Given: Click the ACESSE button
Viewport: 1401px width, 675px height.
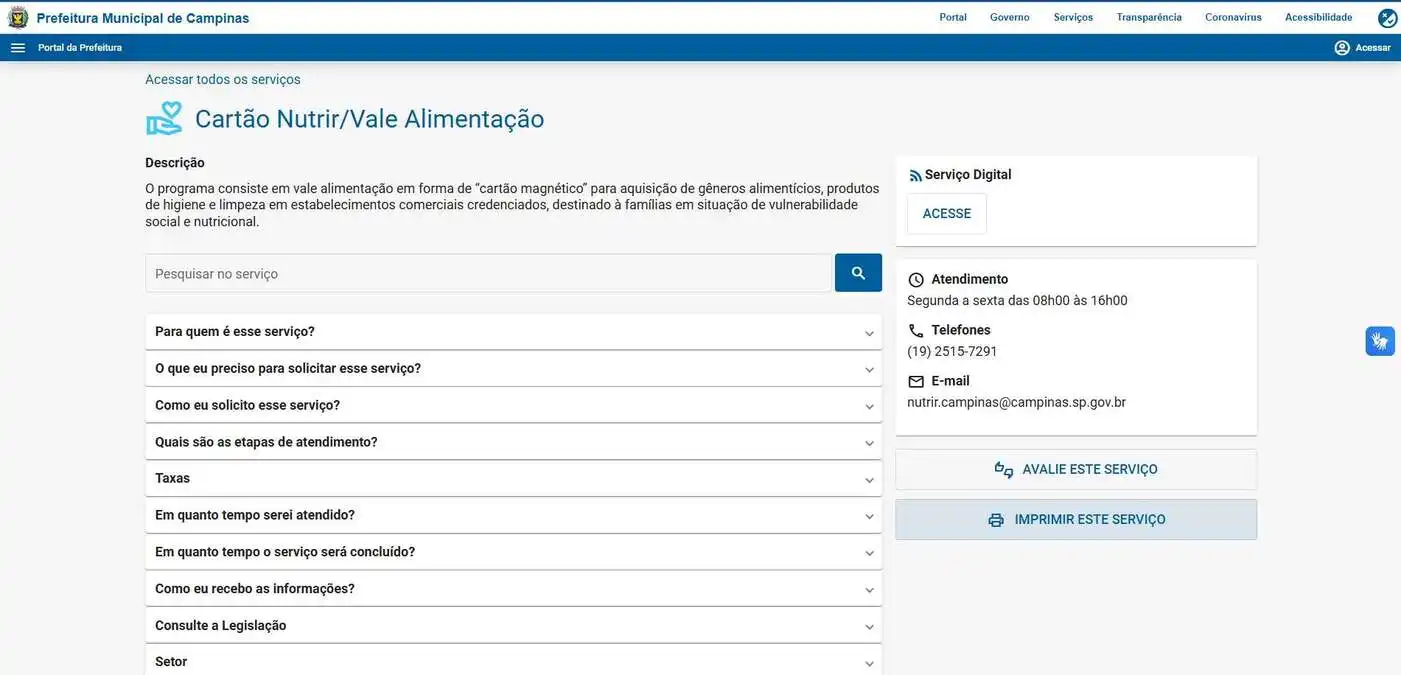Looking at the screenshot, I should point(947,214).
